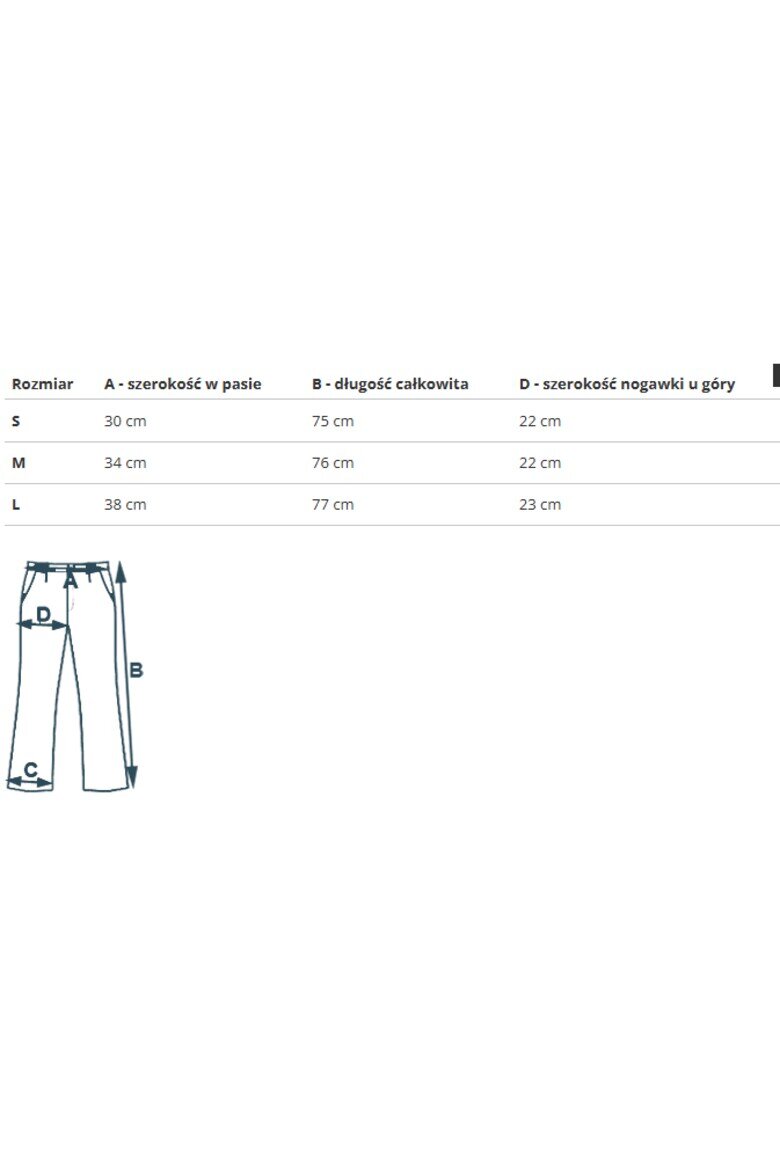The width and height of the screenshot is (780, 1170).
Task: Select the size M row label
Action: [19, 463]
